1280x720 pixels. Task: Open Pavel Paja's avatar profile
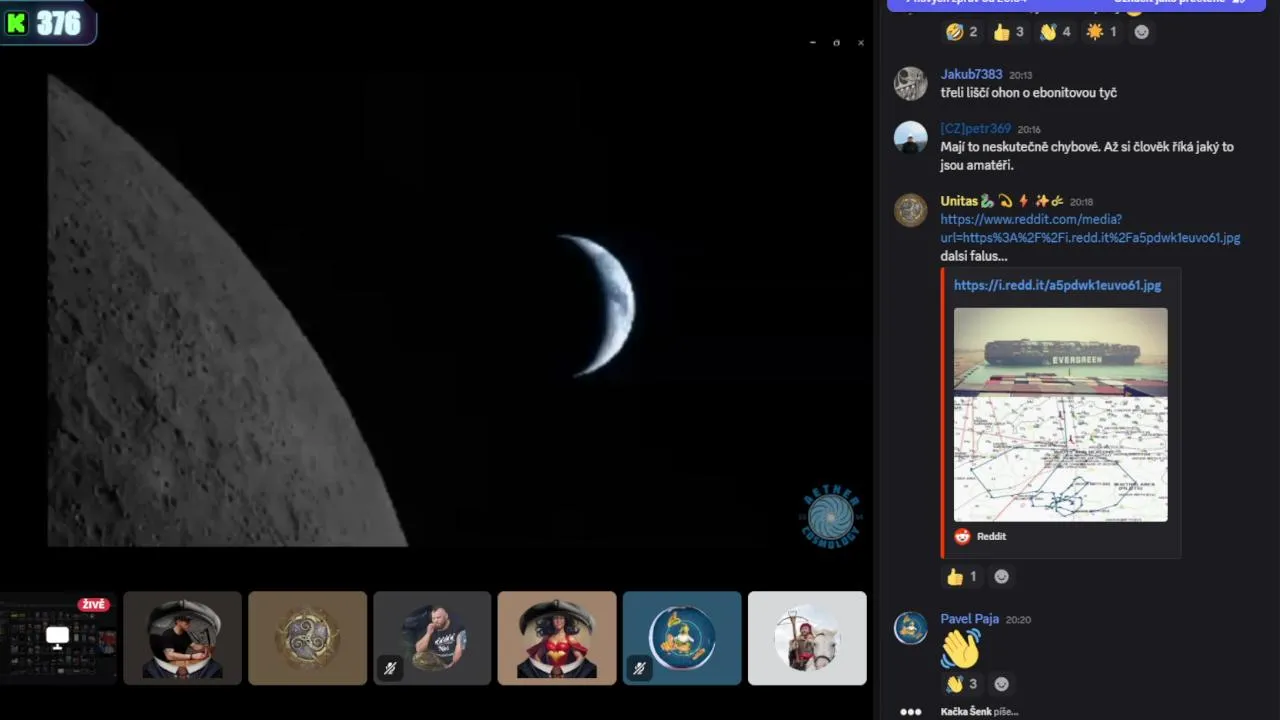tap(910, 628)
